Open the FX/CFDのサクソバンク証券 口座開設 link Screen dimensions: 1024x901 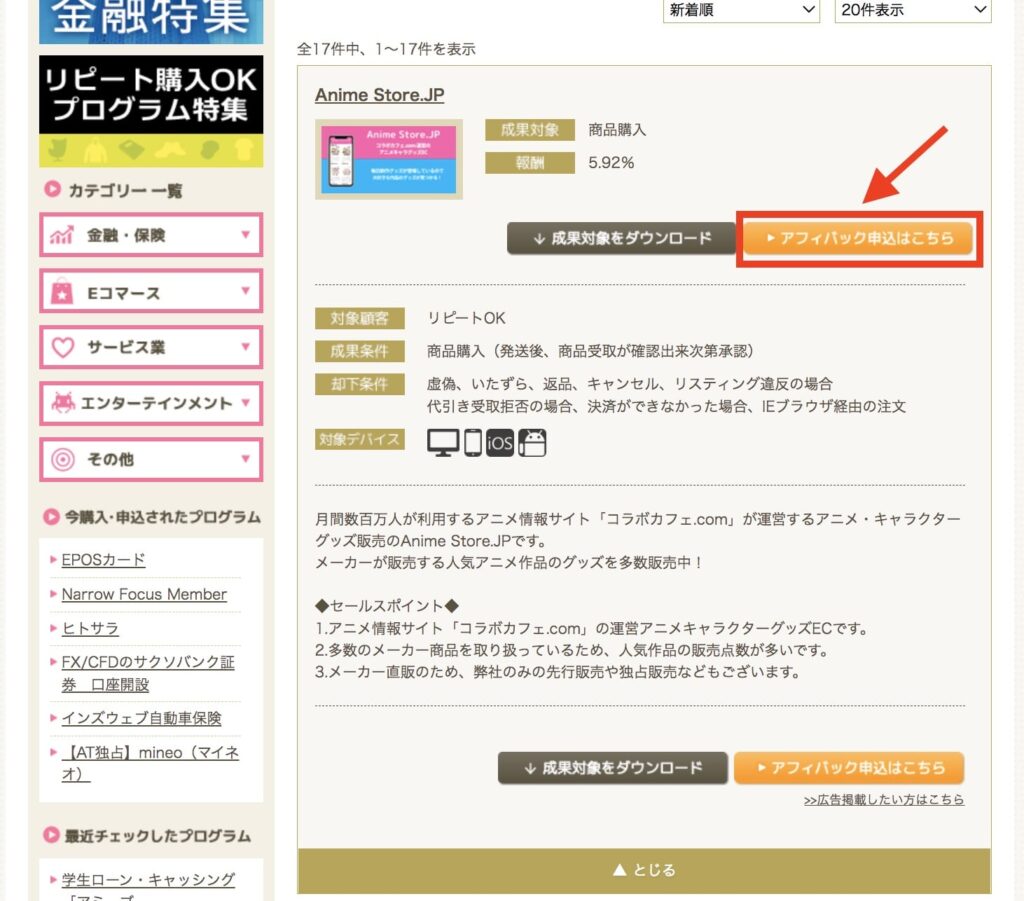[x=148, y=673]
